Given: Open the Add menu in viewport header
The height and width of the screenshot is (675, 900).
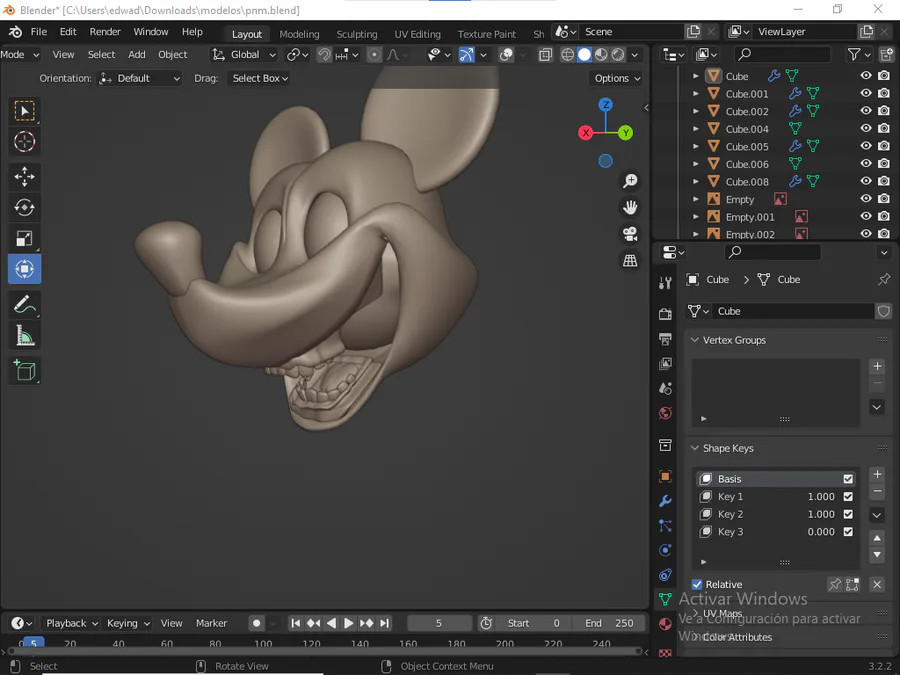Looking at the screenshot, I should 137,55.
